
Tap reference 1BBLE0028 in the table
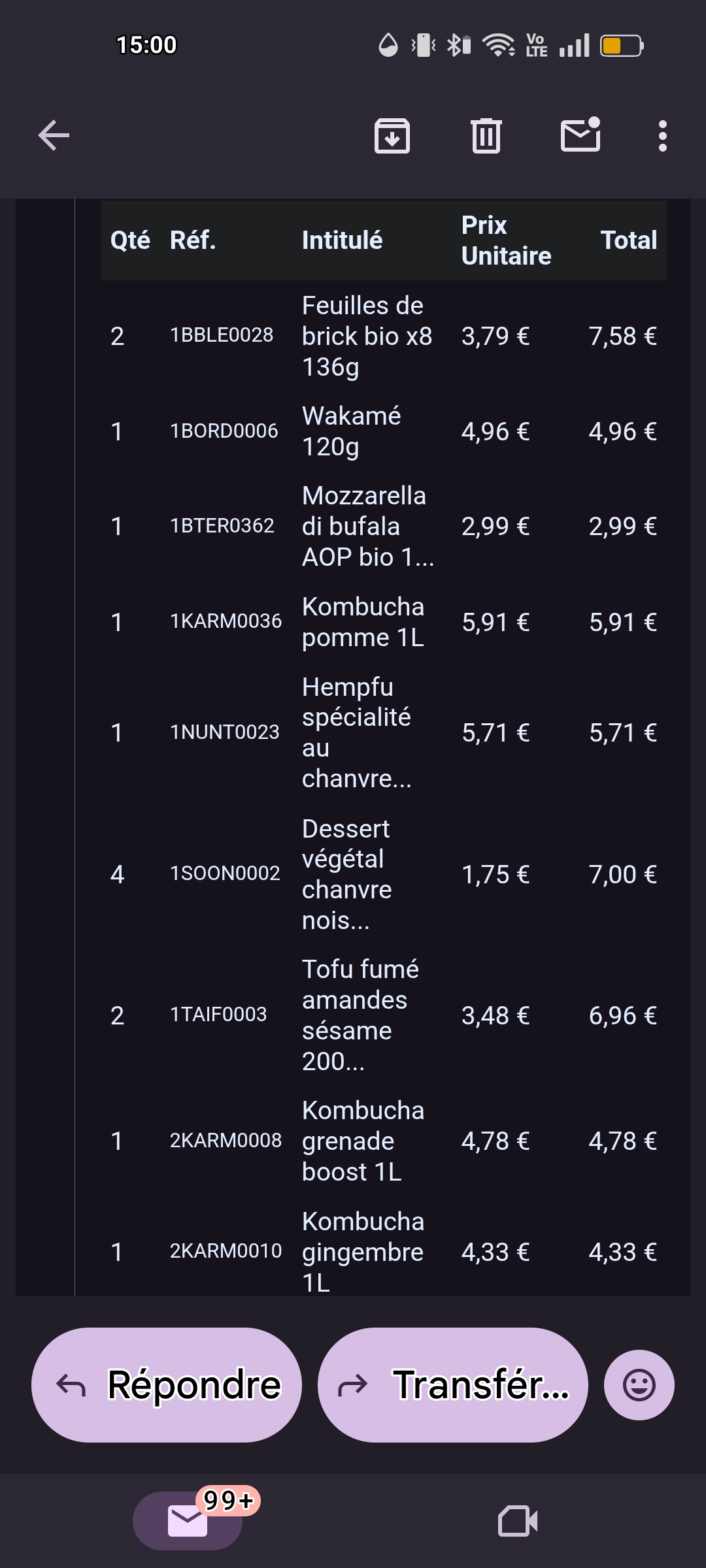coord(222,335)
